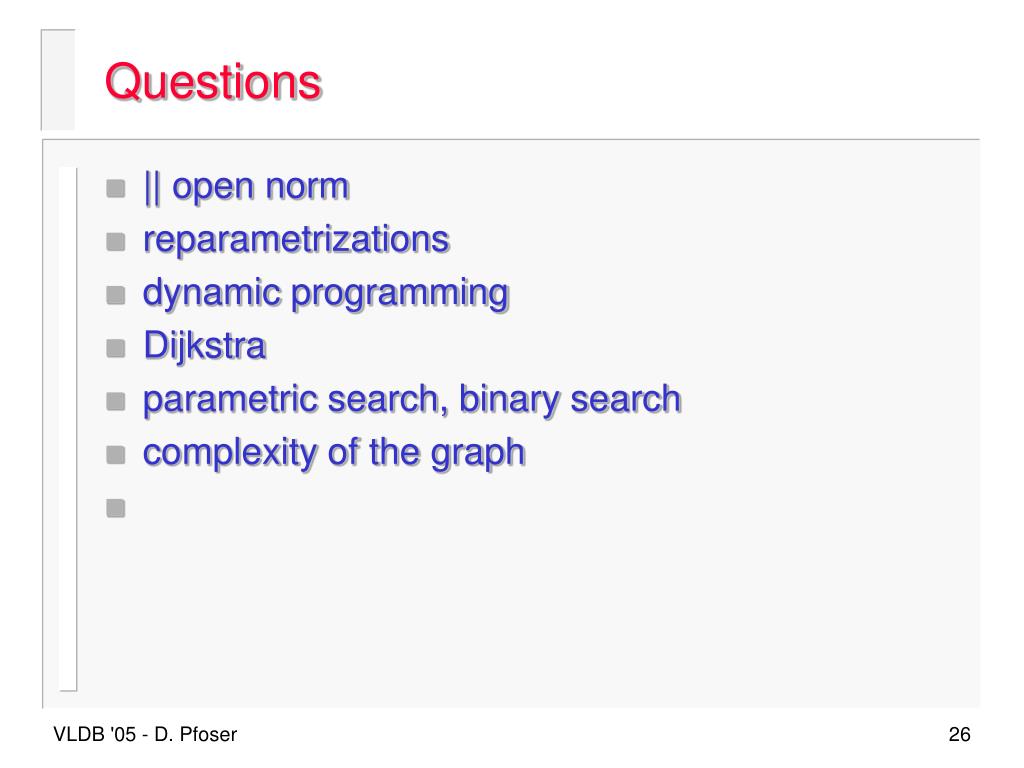Click the bullet square beside 'reparametrizations'
This screenshot has height=768, width=1024.
pyautogui.click(x=116, y=242)
